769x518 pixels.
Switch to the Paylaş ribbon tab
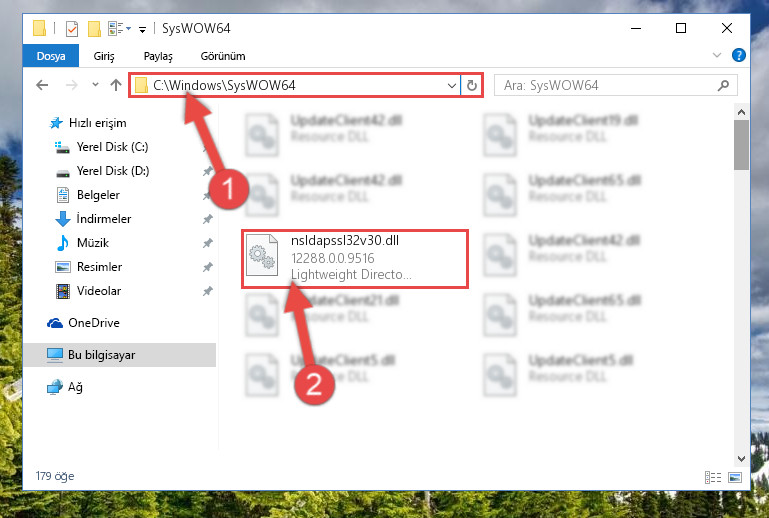click(x=158, y=56)
